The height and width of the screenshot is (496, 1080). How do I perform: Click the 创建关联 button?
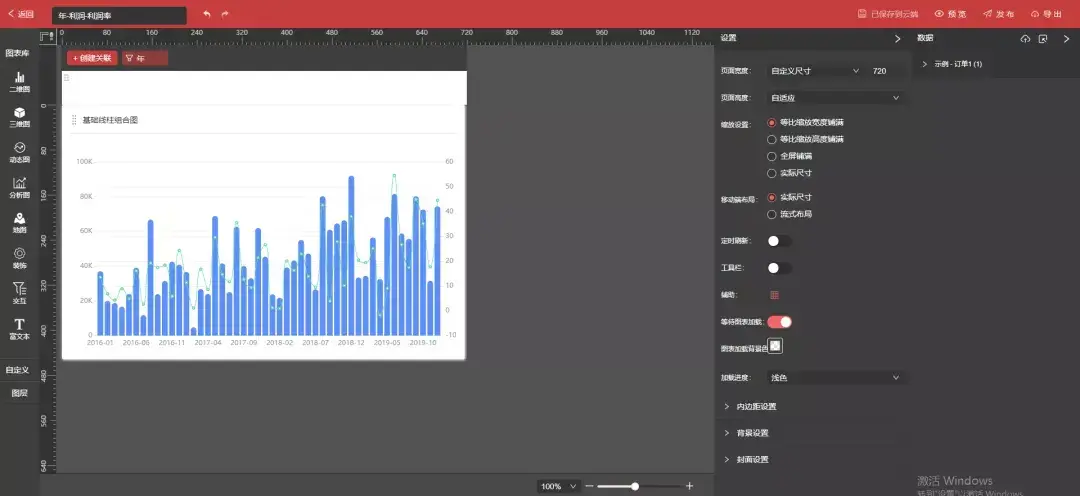pos(92,58)
